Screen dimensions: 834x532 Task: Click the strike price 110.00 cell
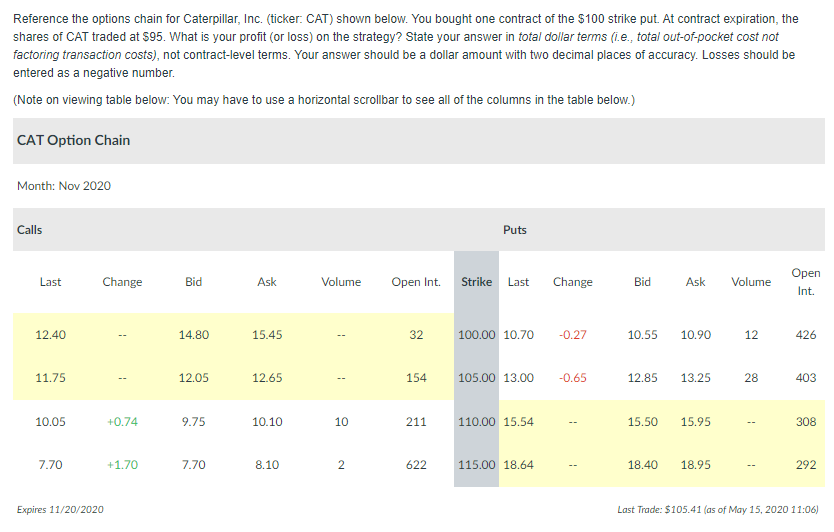pos(476,422)
